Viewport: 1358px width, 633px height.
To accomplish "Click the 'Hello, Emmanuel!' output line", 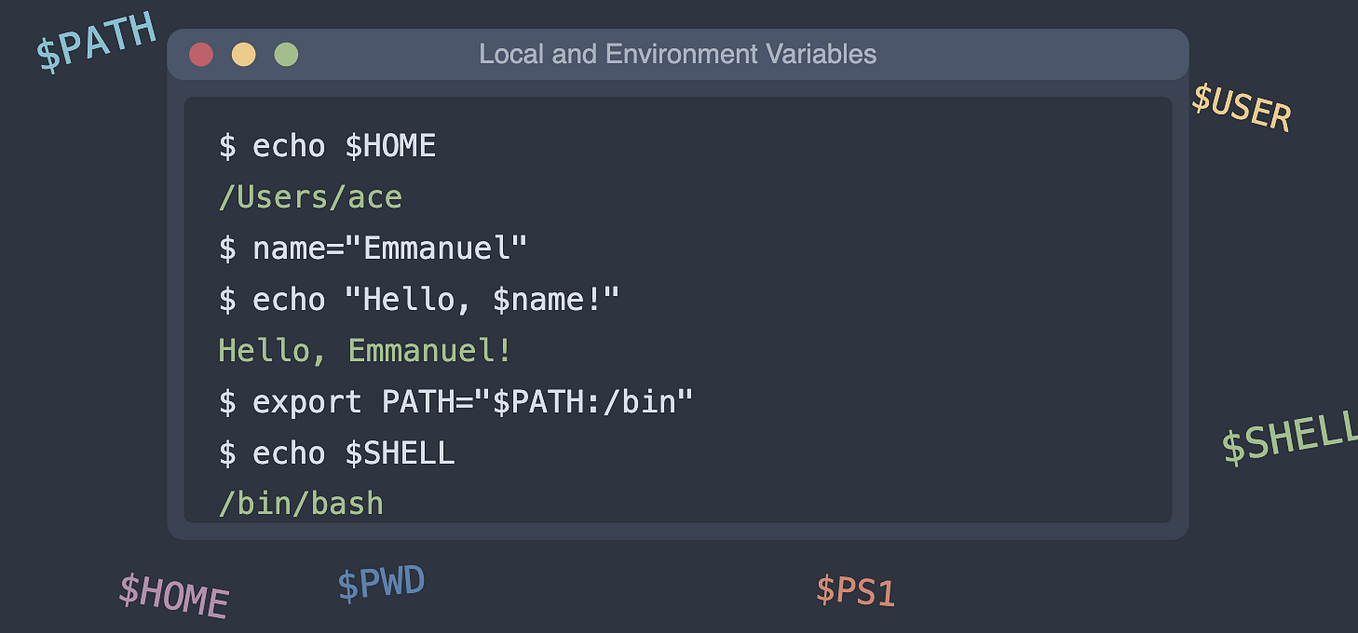I will (364, 350).
